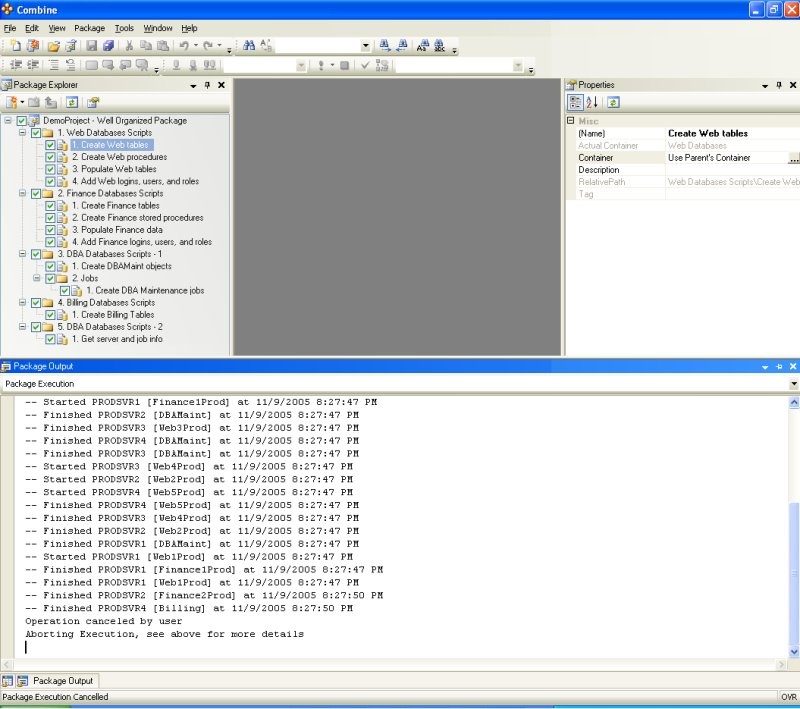
Task: Collapse the '3. DBA Databases Scripts - 1' folder
Action: [22, 254]
